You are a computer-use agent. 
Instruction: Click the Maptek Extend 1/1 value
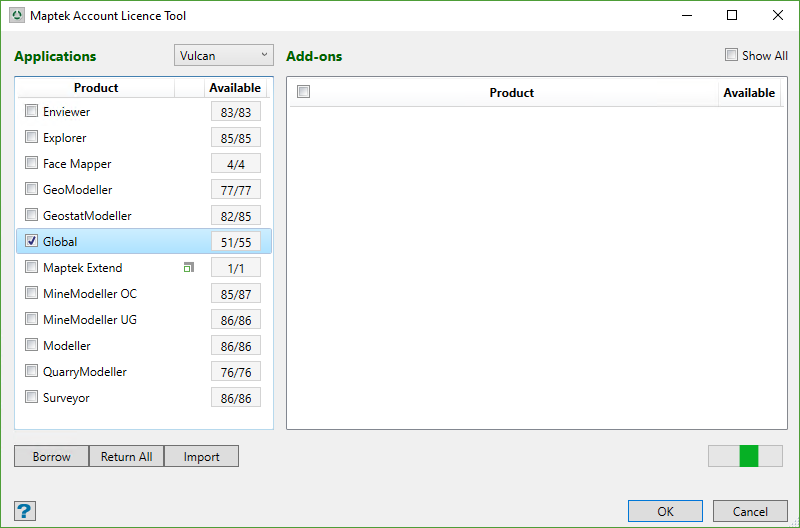236,268
